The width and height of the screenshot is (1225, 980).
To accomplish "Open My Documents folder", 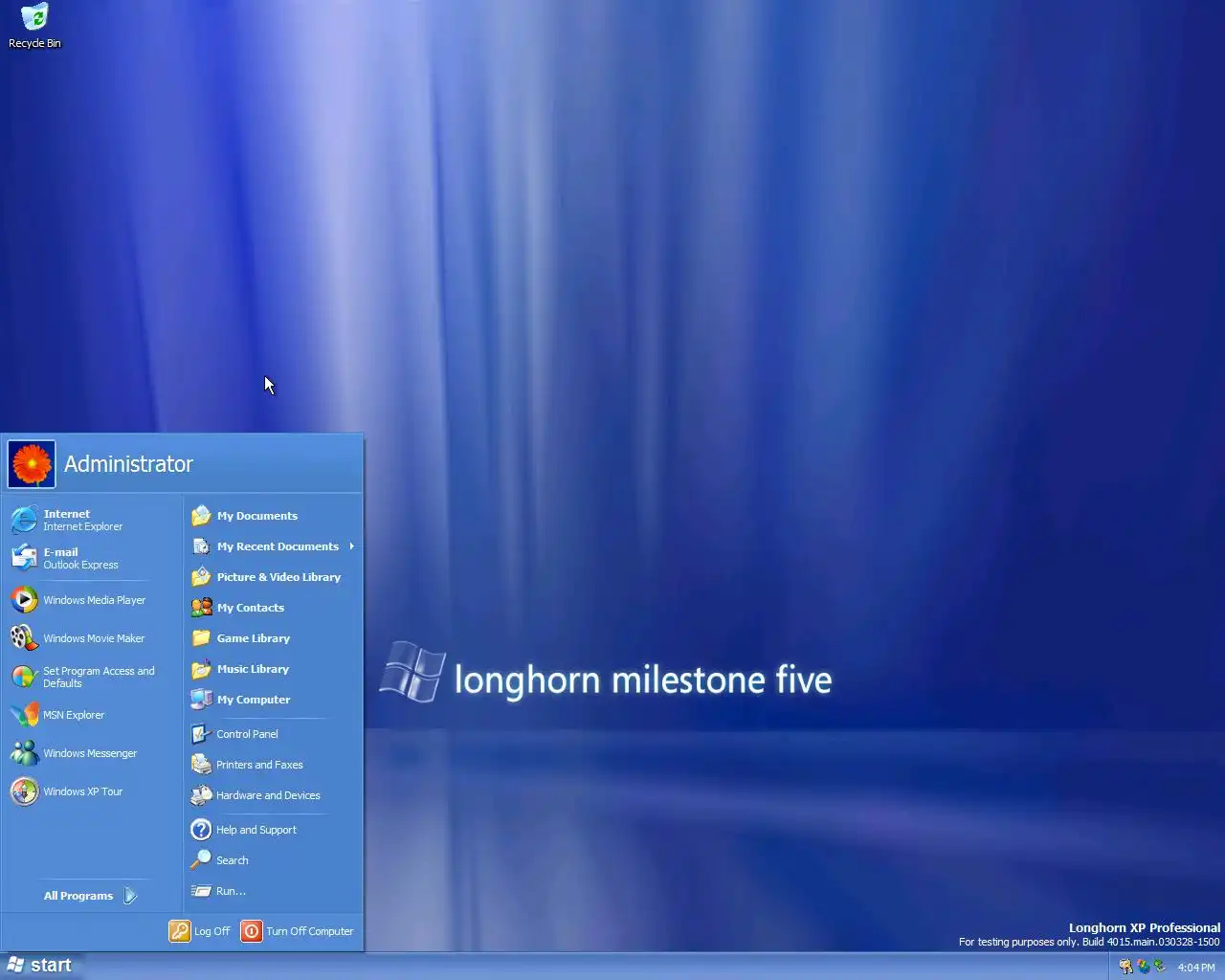I will (273, 516).
